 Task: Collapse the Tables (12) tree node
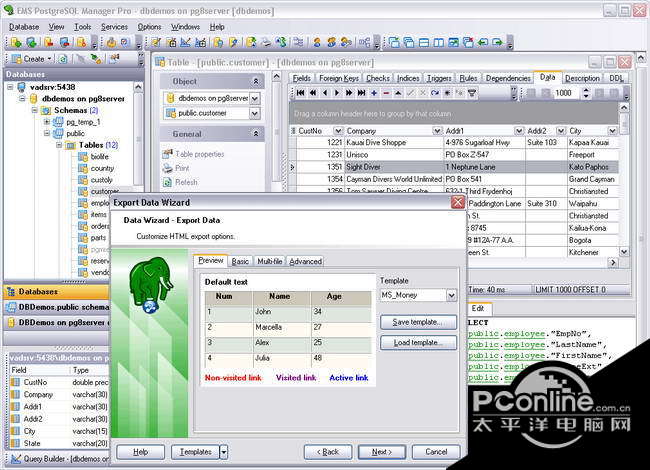[59, 145]
